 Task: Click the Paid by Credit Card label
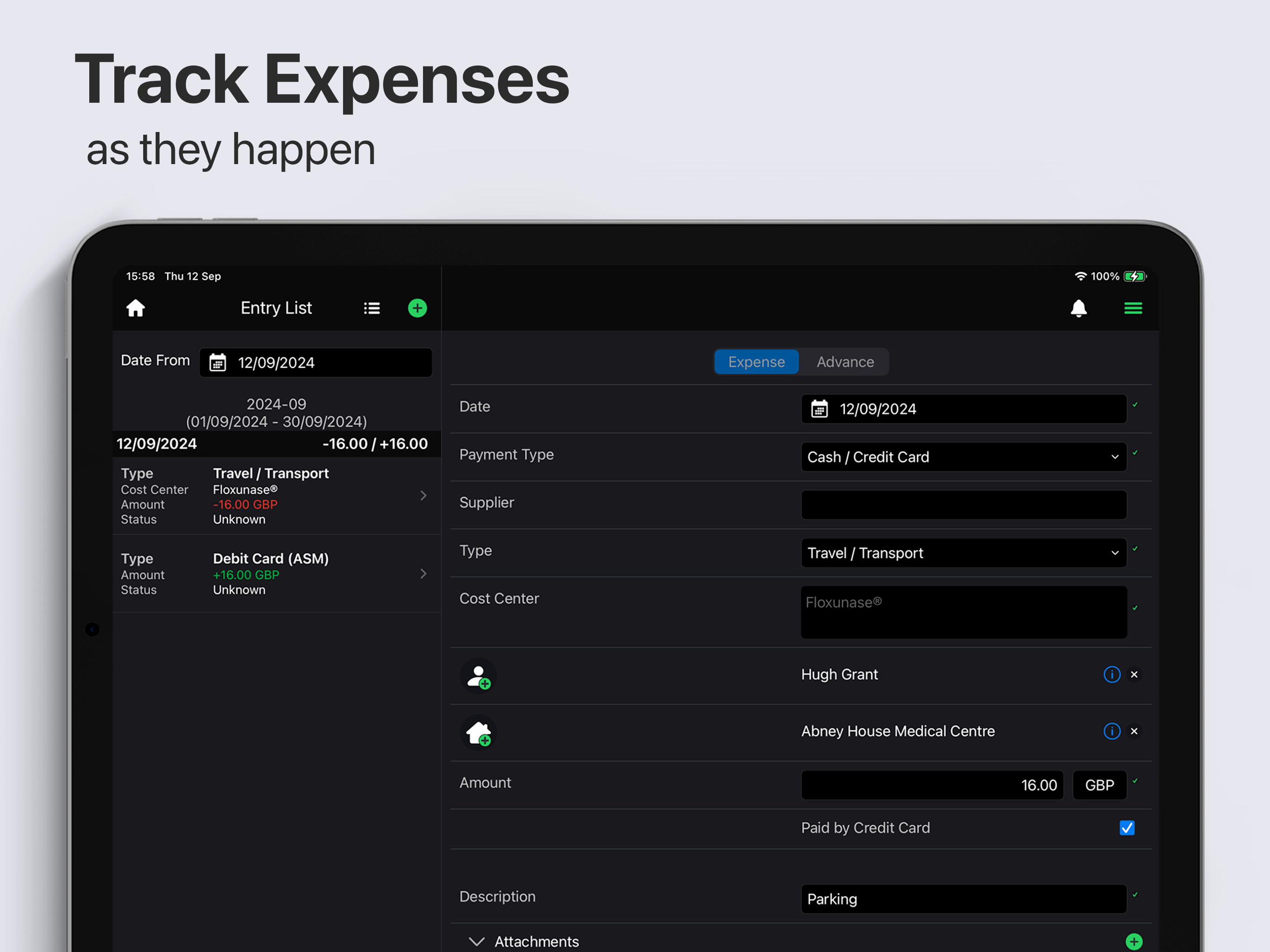pyautogui.click(x=865, y=828)
